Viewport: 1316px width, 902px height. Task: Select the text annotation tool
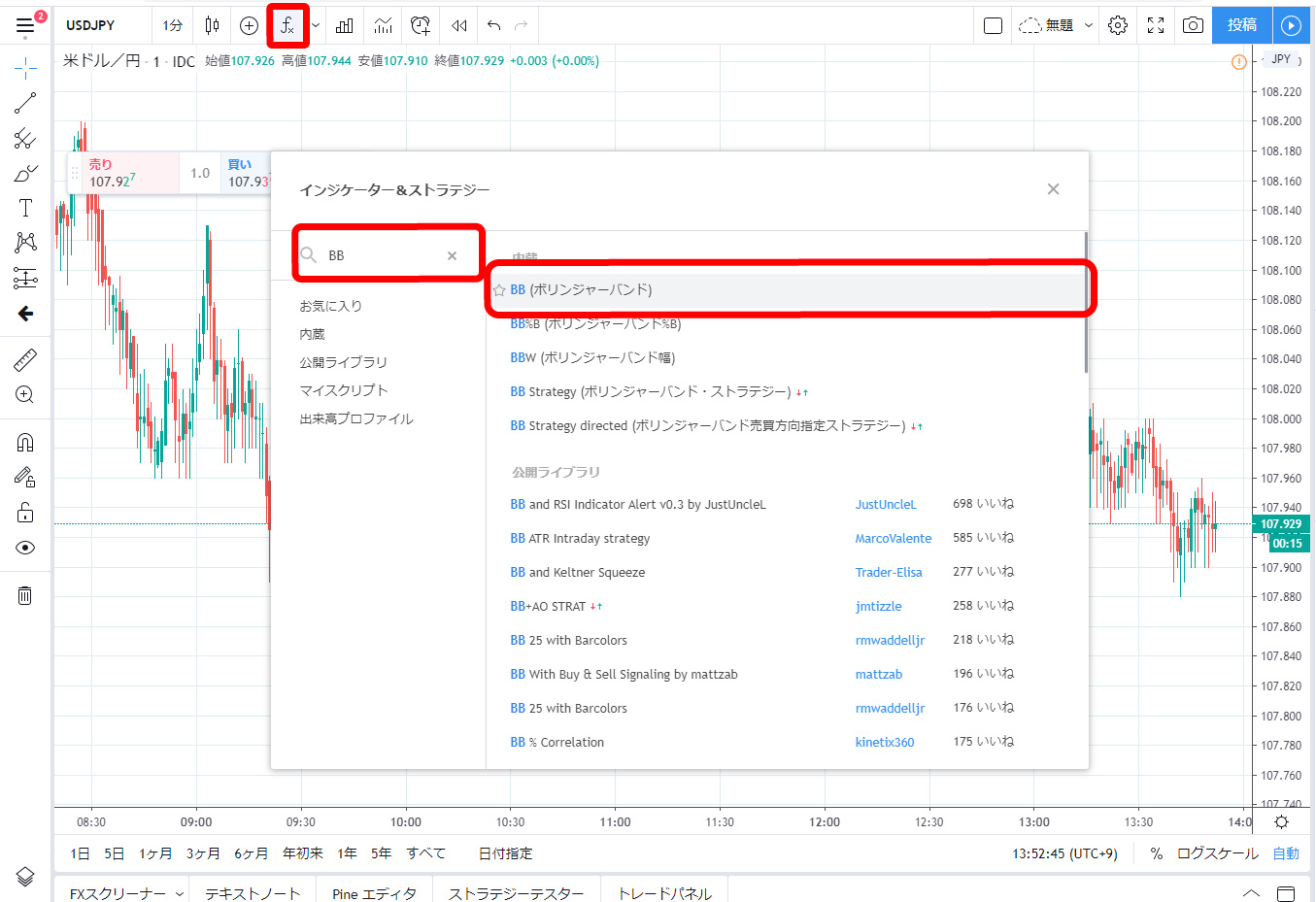pos(25,208)
